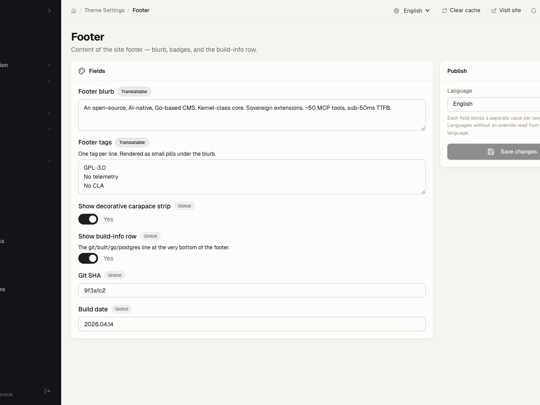Click the Git SHA input field
540x405 pixels.
(252, 290)
